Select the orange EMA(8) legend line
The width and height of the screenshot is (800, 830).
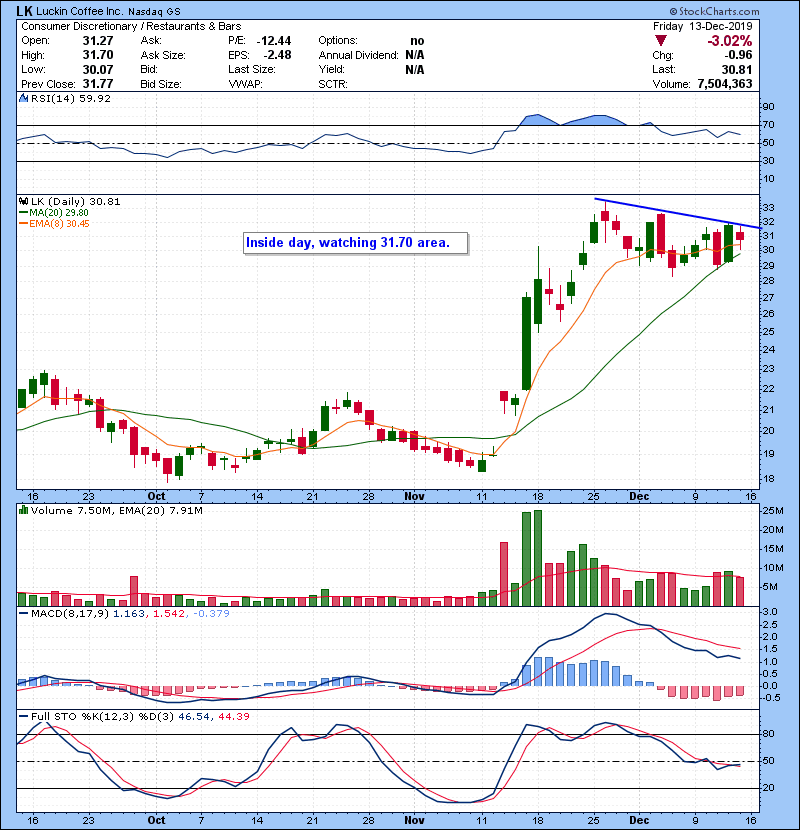click(x=23, y=224)
